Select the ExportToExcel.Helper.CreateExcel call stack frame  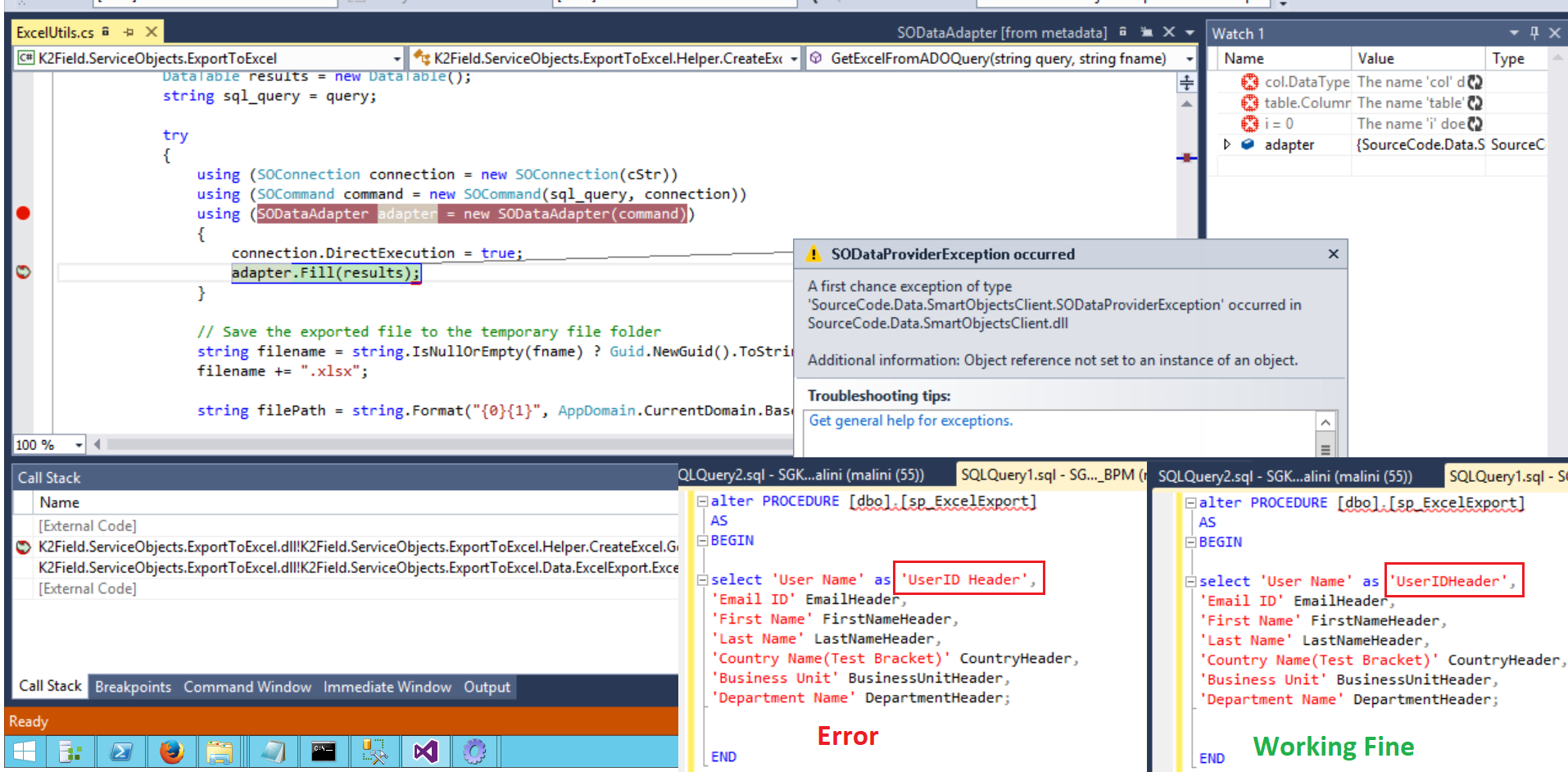coord(357,547)
